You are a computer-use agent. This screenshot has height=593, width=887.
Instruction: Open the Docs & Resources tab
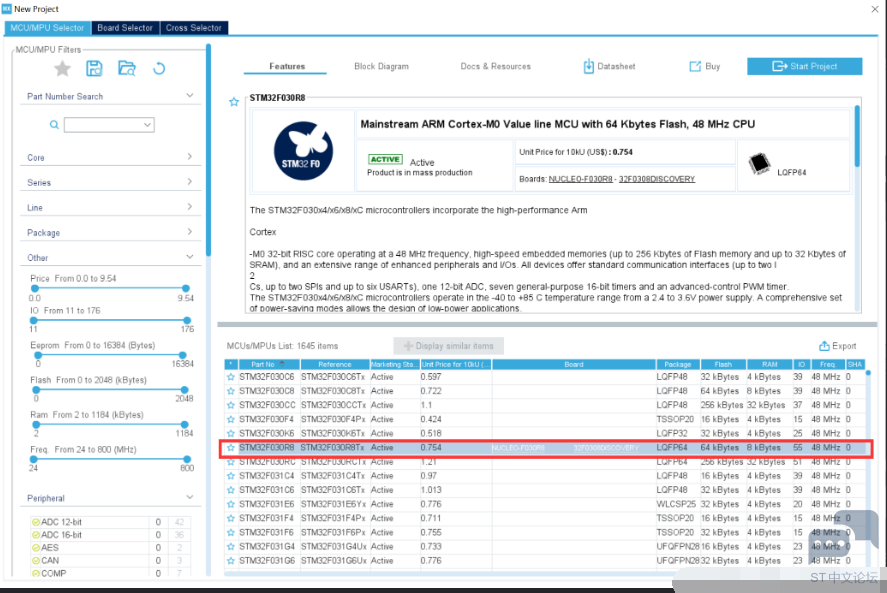[x=496, y=66]
